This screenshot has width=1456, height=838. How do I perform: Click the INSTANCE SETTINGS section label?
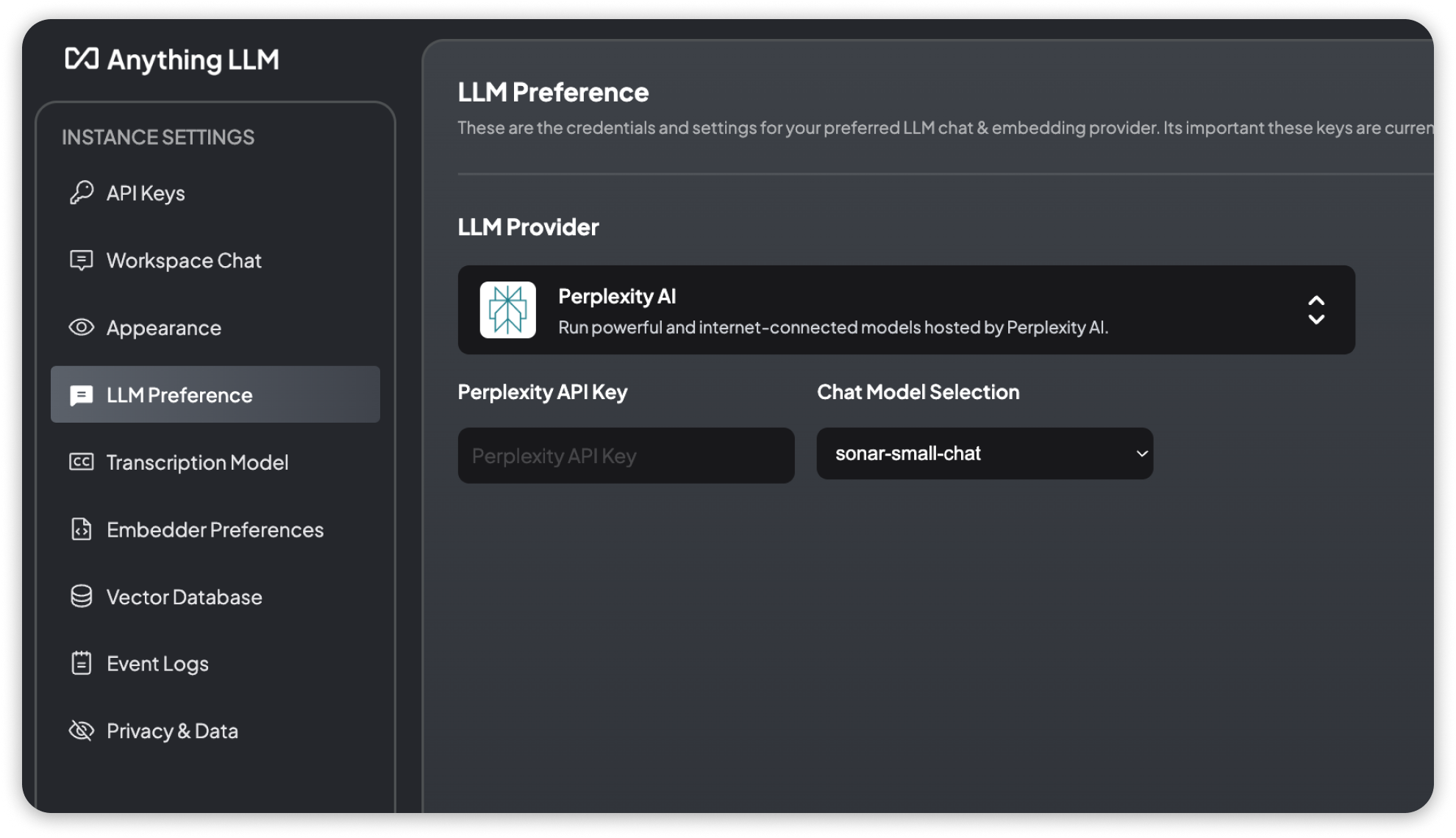pos(158,137)
